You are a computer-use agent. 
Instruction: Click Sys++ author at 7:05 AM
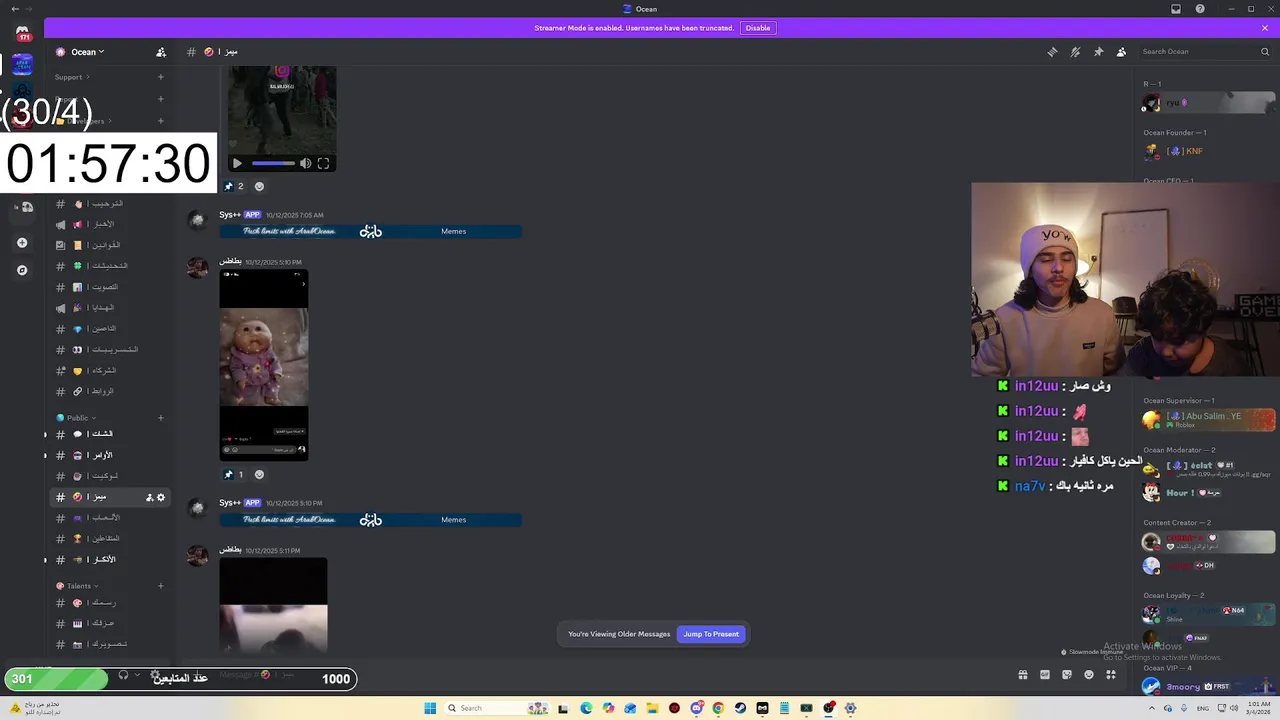230,214
